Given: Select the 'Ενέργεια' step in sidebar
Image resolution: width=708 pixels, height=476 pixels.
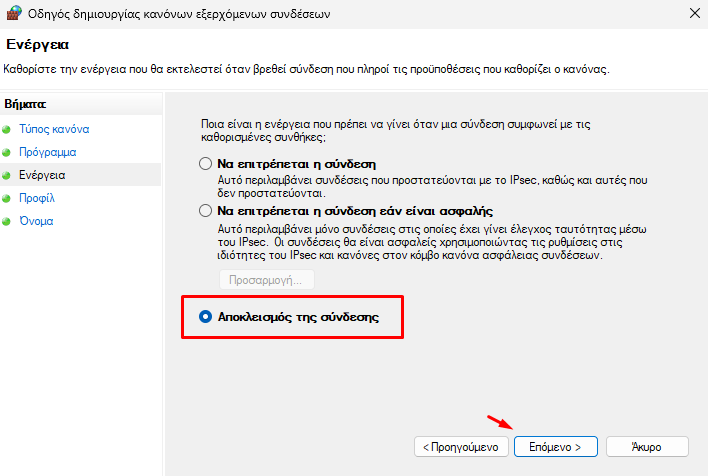Looking at the screenshot, I should pos(42,175).
